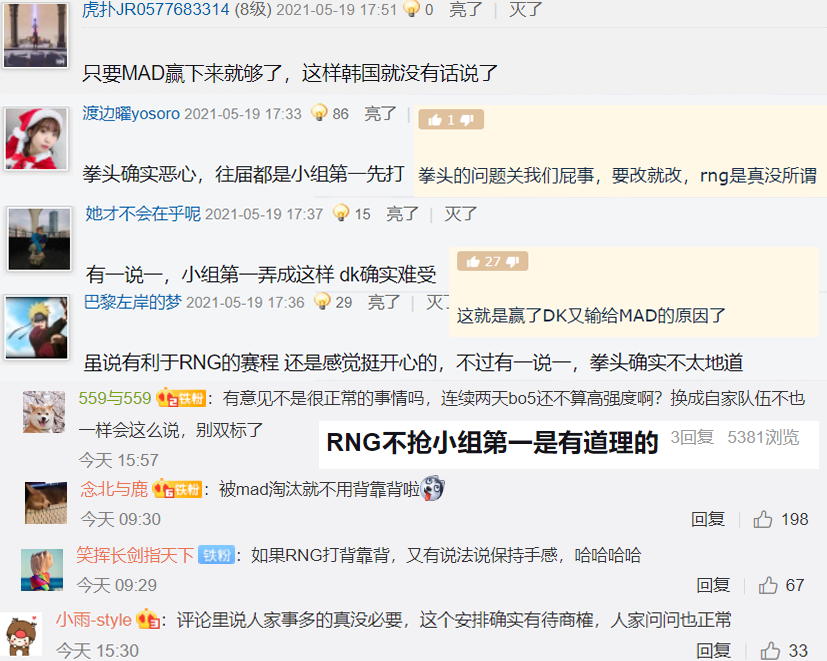Like the comment with 67 likes

(x=768, y=585)
